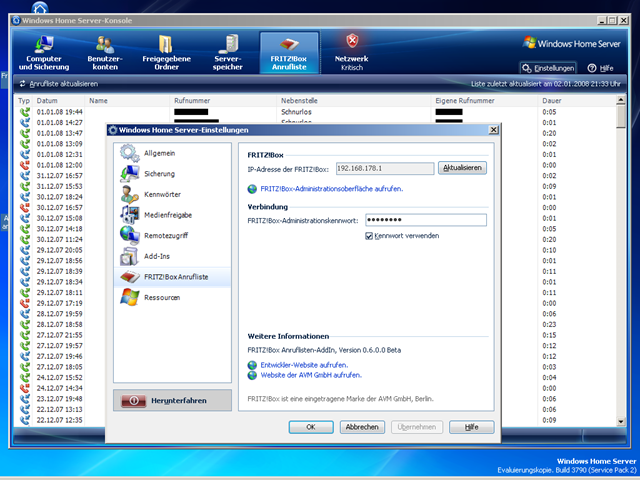The height and width of the screenshot is (480, 640).
Task: Open Netzwerk Kritisch status
Action: (x=351, y=53)
